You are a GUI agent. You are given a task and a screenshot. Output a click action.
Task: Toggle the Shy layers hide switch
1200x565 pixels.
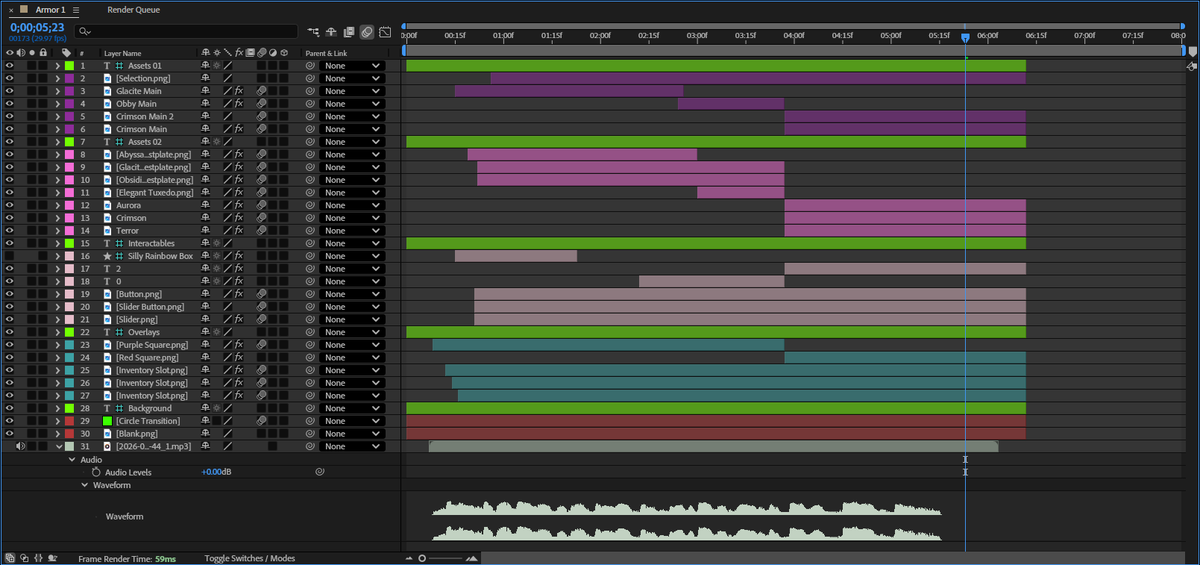331,32
